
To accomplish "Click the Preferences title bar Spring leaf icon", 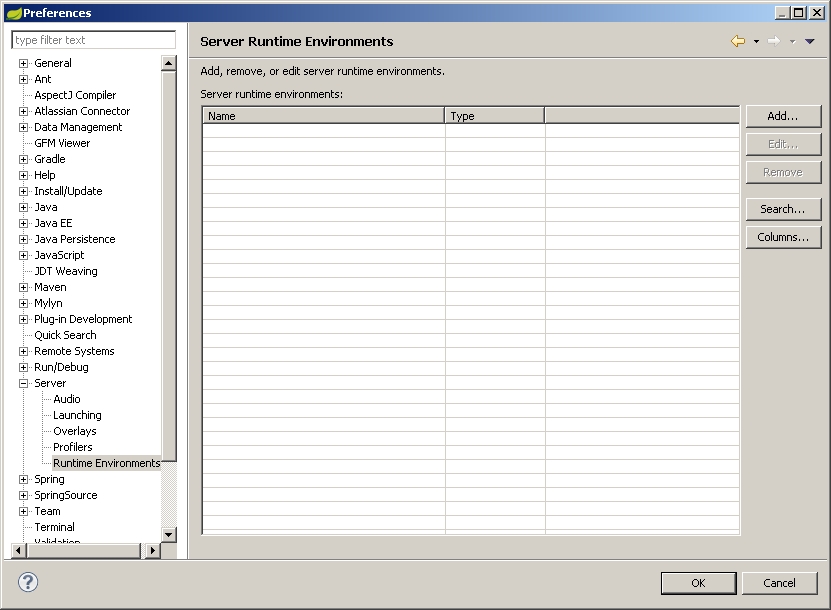I will pyautogui.click(x=14, y=13).
